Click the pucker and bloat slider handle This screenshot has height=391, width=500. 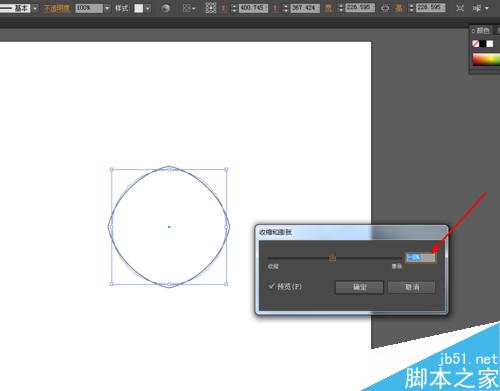coord(332,258)
